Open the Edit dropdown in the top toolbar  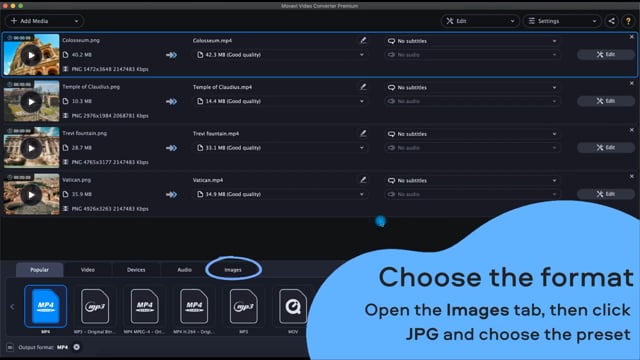(480, 21)
